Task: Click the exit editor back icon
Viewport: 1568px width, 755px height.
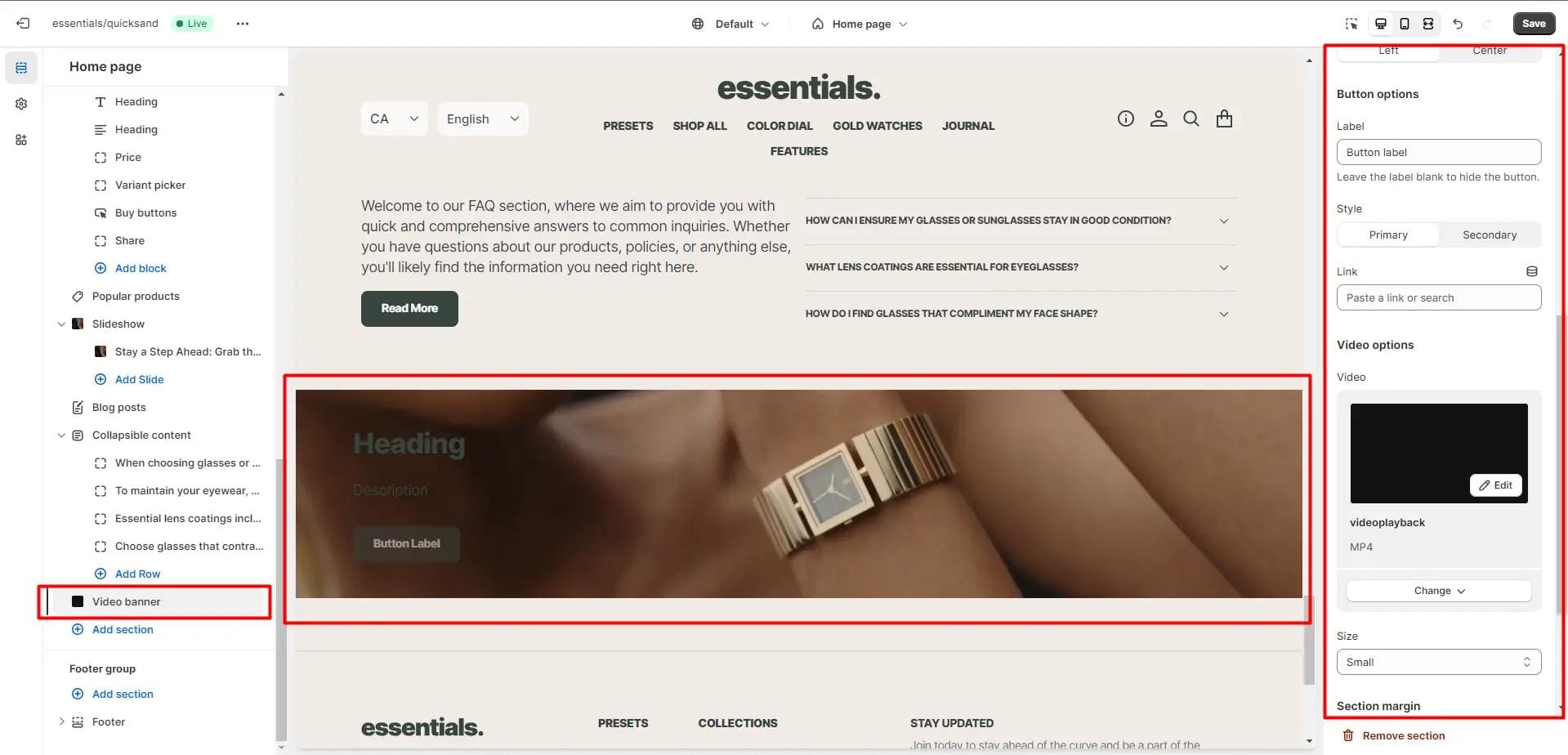Action: (23, 24)
